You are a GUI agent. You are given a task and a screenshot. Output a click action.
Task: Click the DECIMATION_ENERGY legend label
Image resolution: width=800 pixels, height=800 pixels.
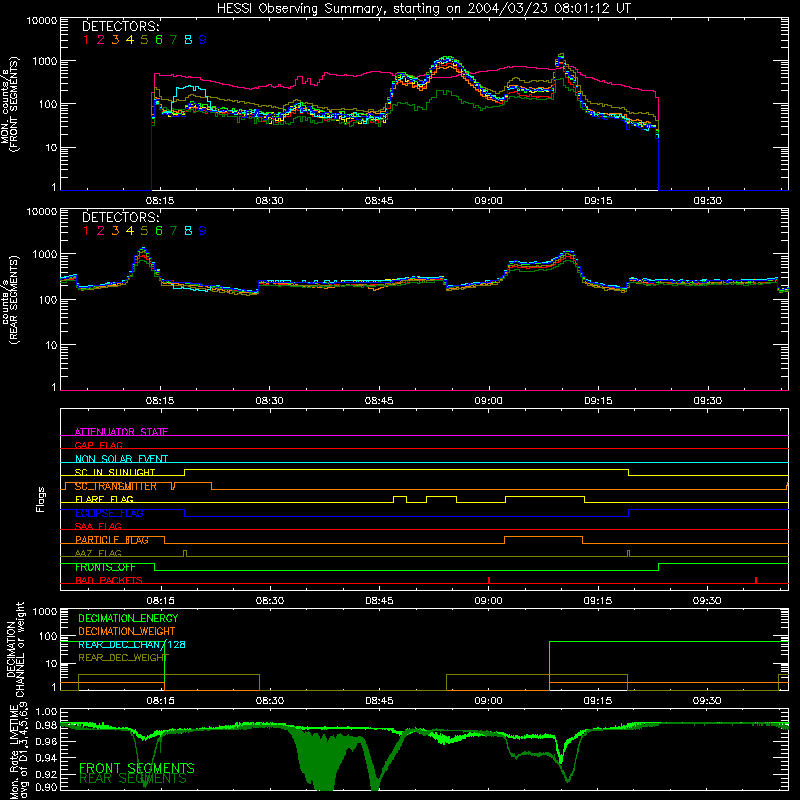tap(128, 618)
